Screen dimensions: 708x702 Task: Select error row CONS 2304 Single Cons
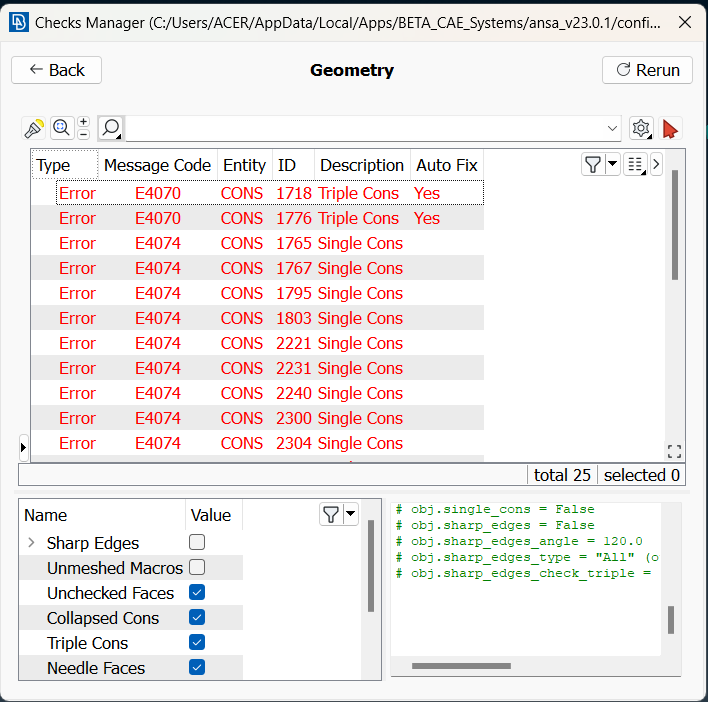(x=258, y=443)
